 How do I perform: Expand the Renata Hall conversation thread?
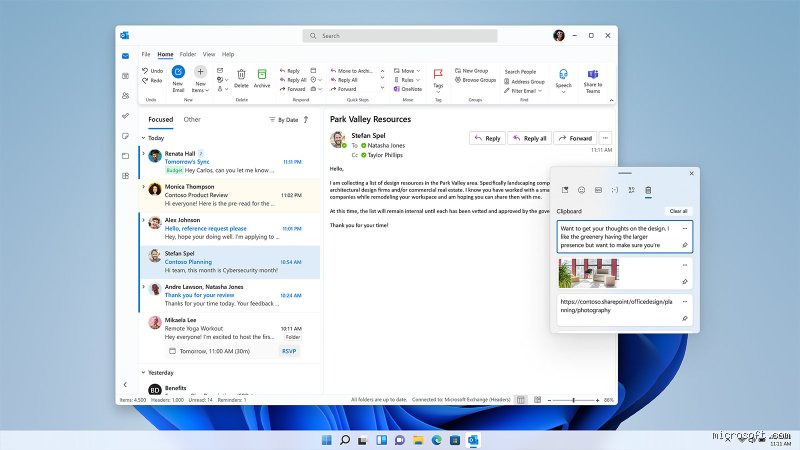[x=143, y=153]
